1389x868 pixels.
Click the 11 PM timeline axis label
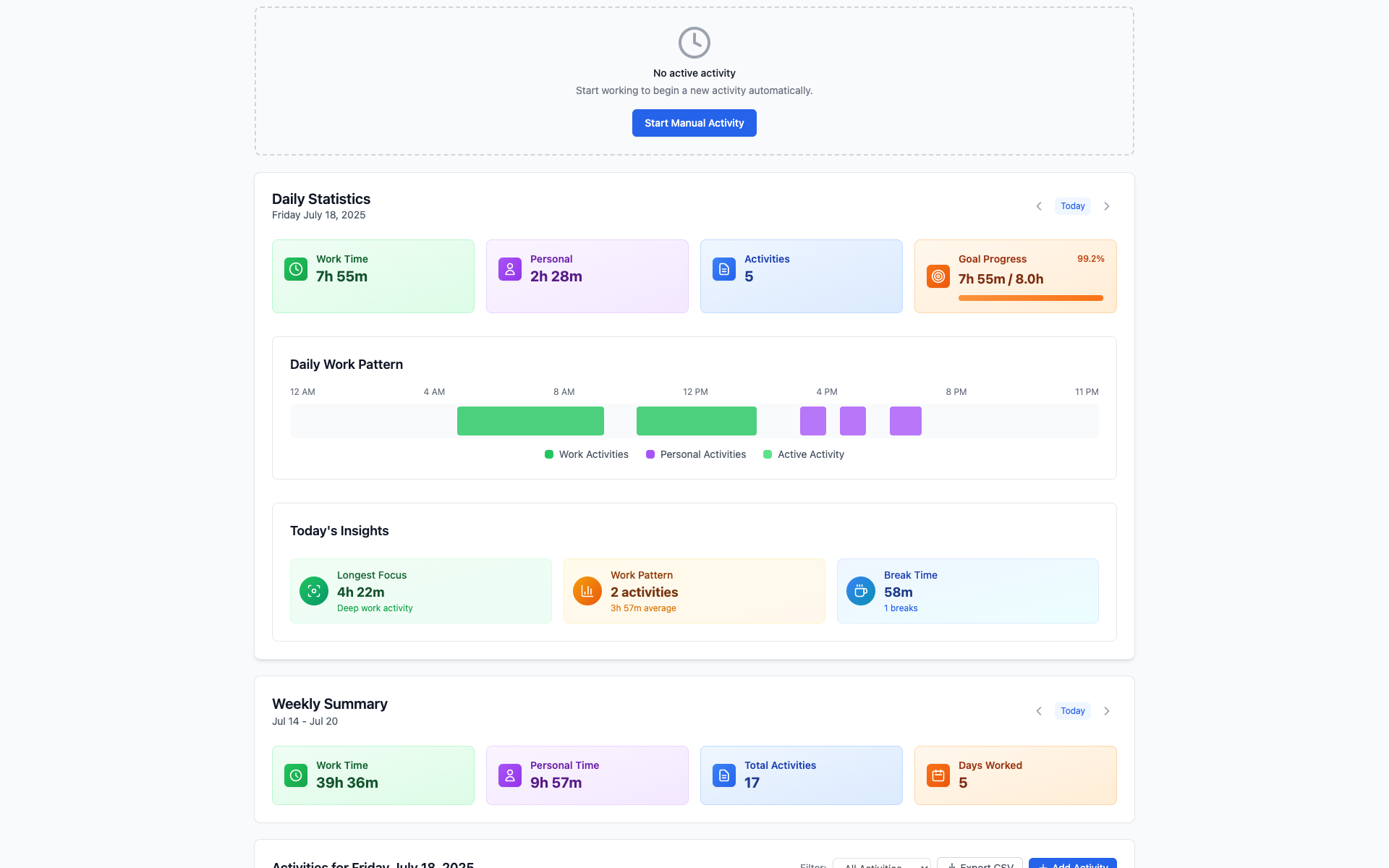click(x=1087, y=392)
